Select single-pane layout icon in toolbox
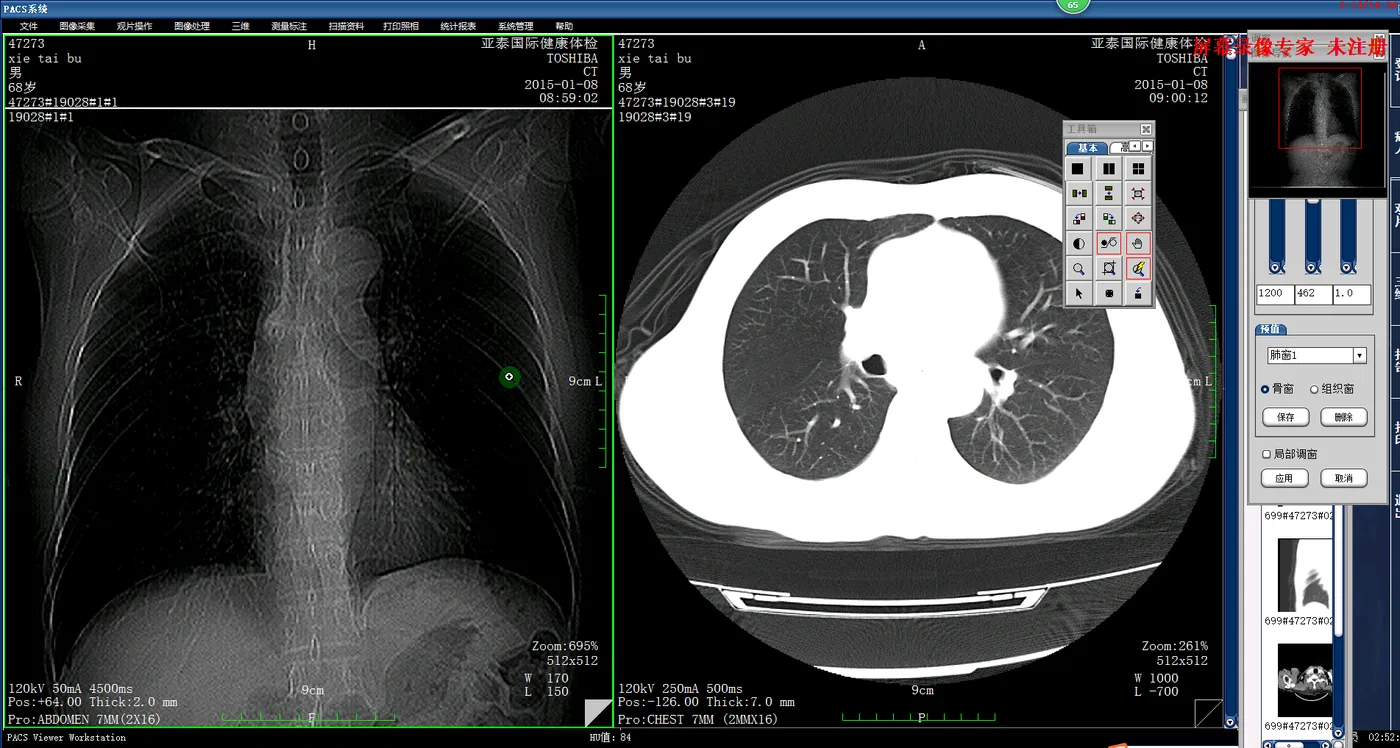The width and height of the screenshot is (1400, 748). pos(1078,169)
